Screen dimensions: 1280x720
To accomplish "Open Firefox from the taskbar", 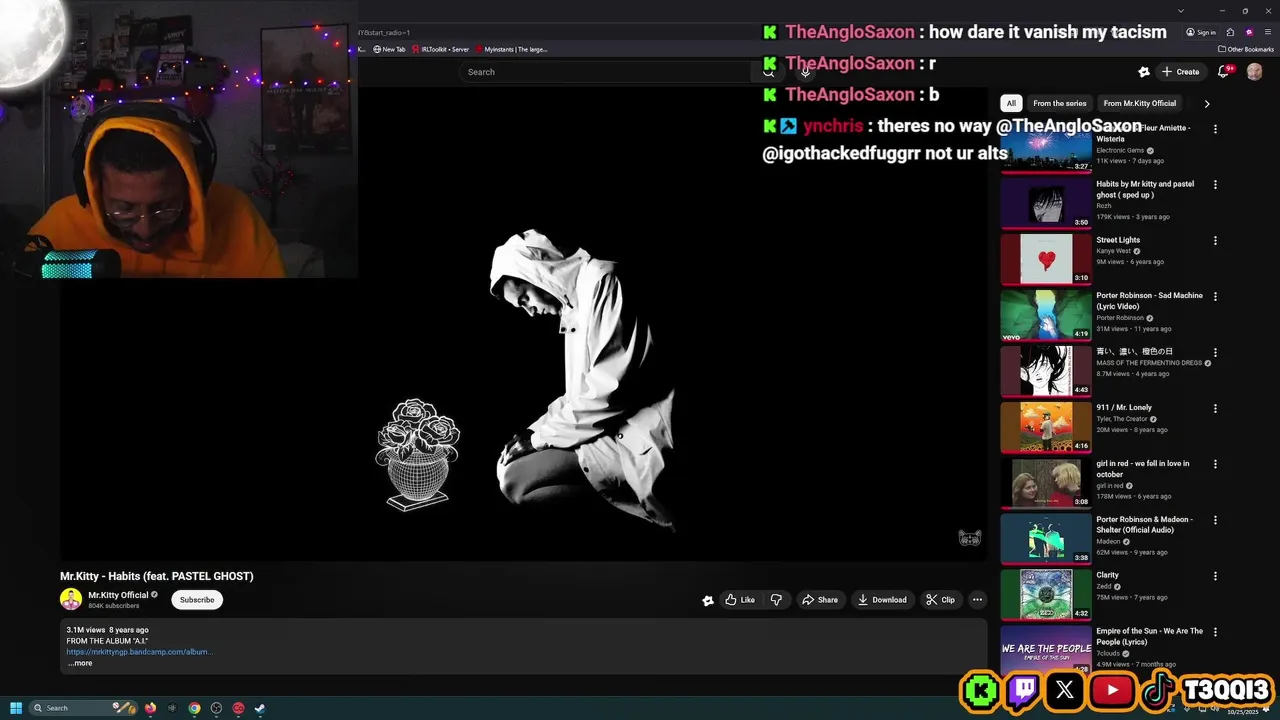I will click(x=150, y=708).
